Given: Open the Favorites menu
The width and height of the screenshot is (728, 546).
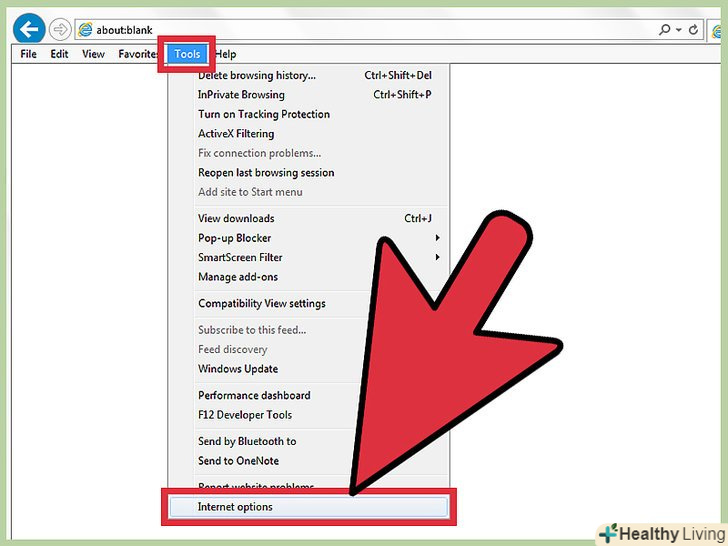Looking at the screenshot, I should coord(137,54).
